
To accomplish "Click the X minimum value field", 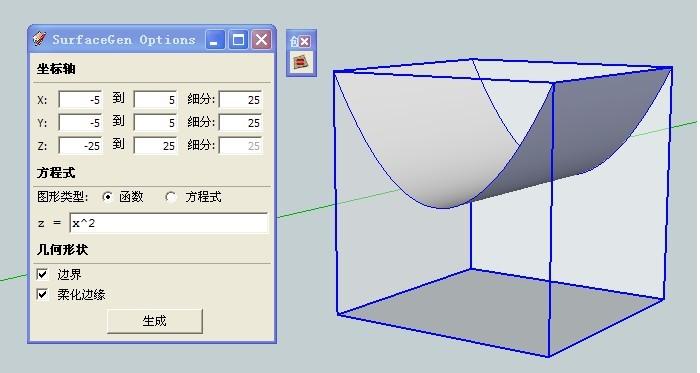I will click(x=80, y=99).
